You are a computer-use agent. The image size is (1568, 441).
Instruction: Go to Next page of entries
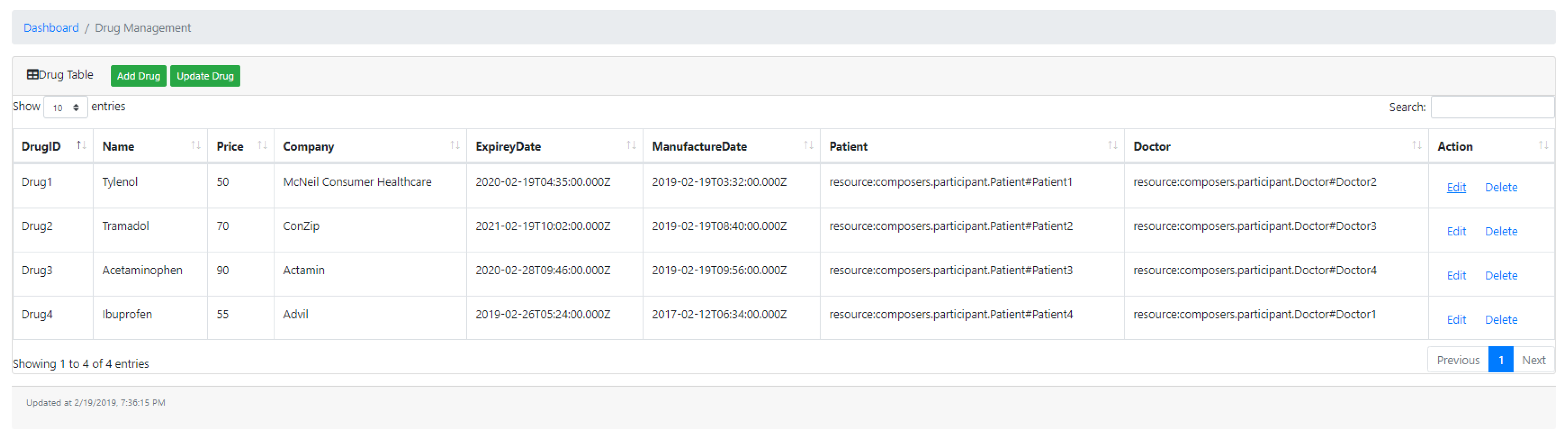[1533, 360]
